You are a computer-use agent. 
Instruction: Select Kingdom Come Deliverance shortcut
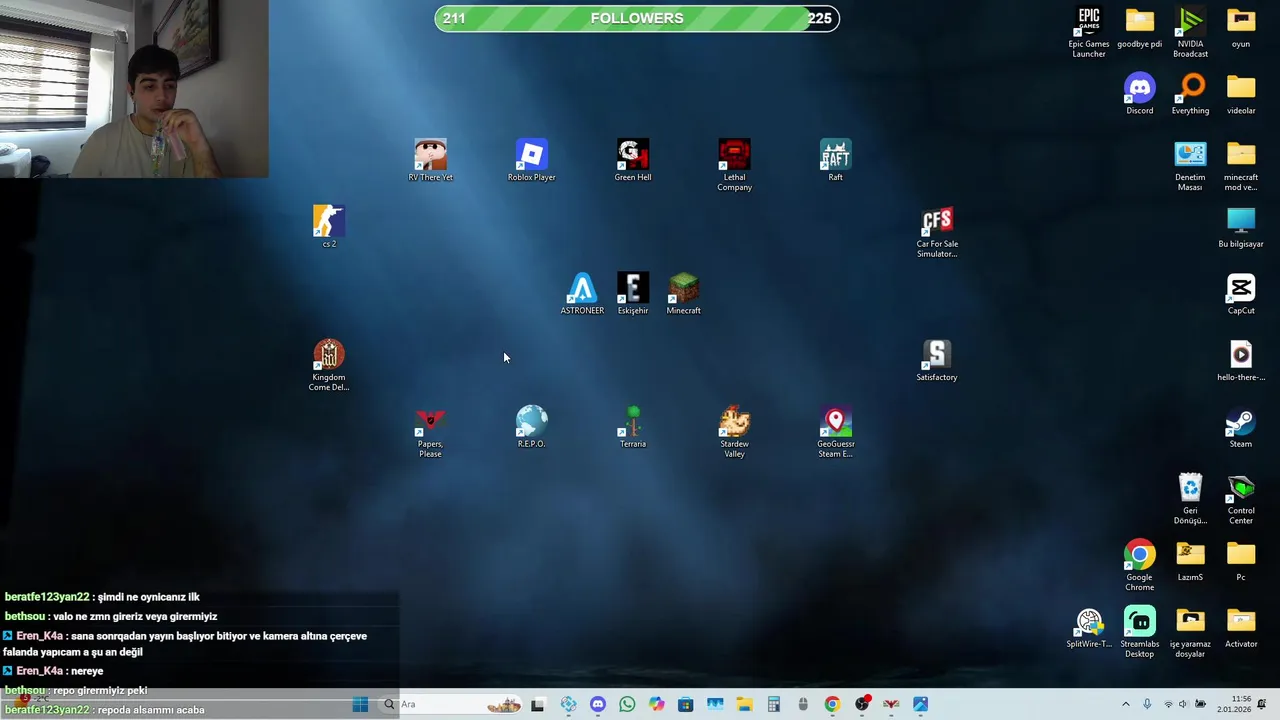[x=329, y=365]
